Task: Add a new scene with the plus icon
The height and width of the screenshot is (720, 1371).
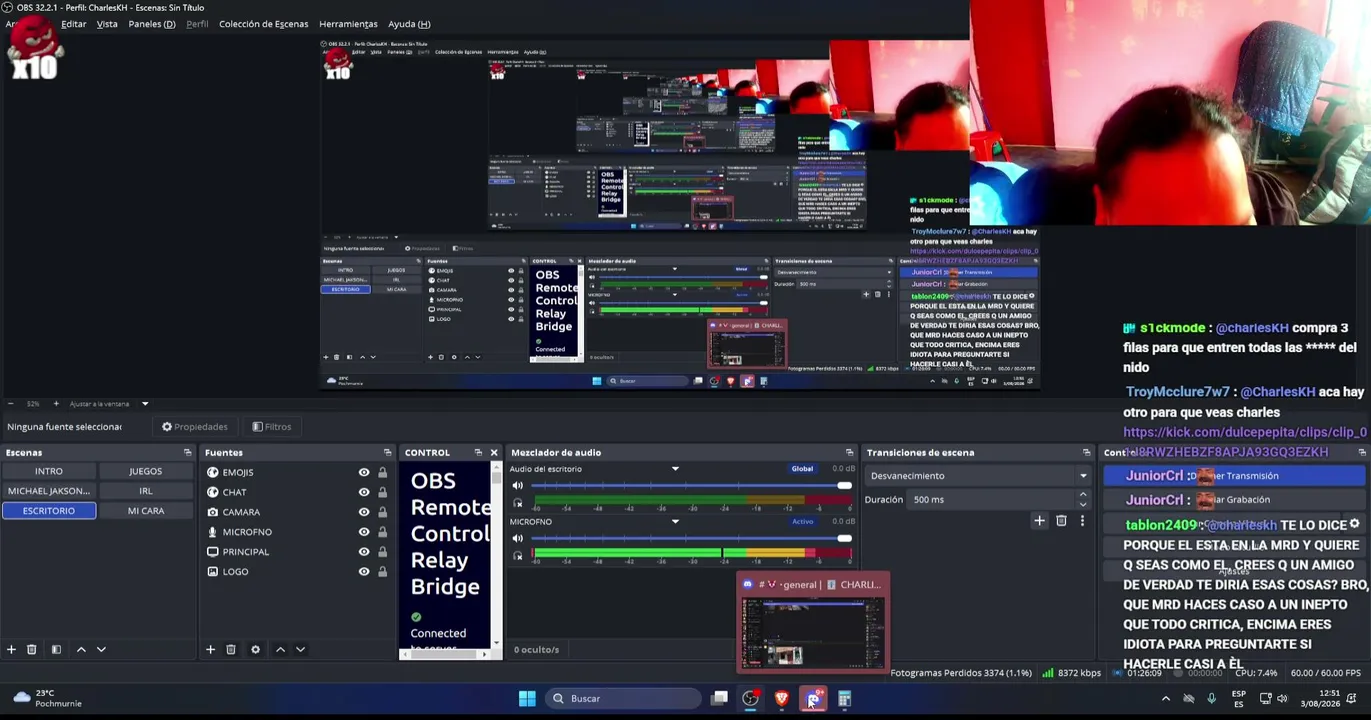Action: [x=11, y=649]
